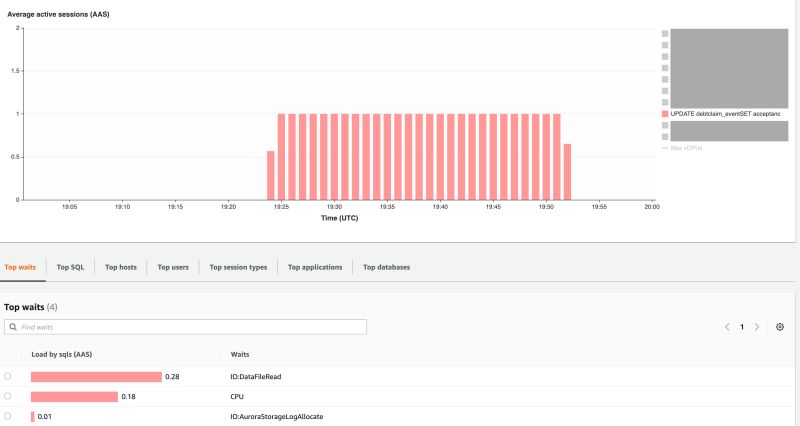
Task: Click the Max vCPUs legend entry
Action: tap(682, 148)
